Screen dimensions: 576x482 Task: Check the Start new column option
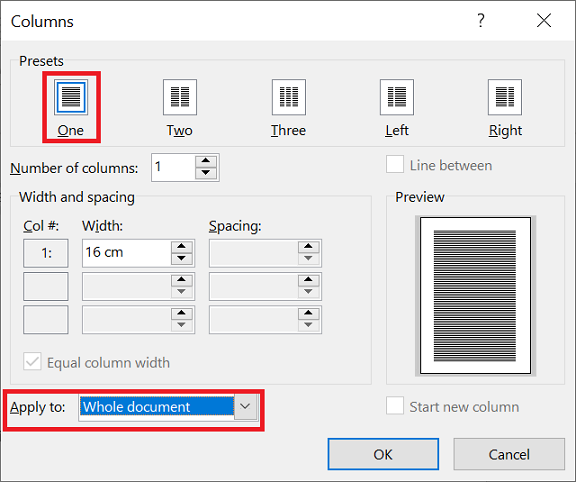pos(395,406)
